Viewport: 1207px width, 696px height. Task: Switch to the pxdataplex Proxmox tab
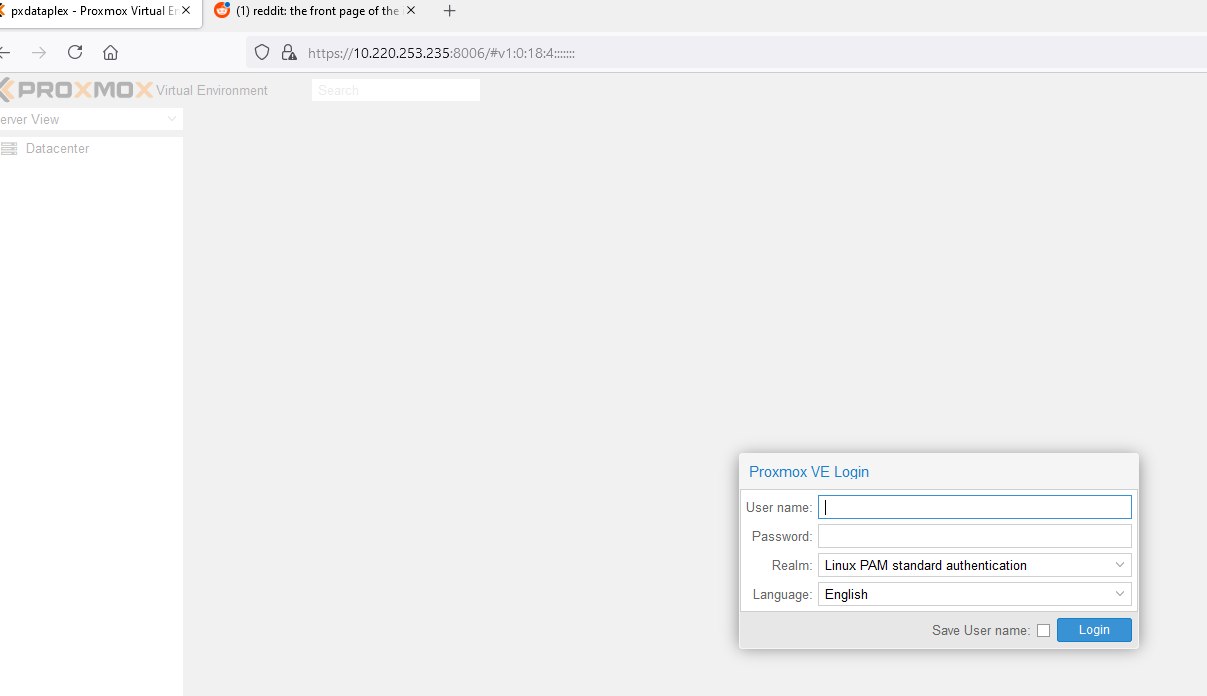[x=97, y=11]
